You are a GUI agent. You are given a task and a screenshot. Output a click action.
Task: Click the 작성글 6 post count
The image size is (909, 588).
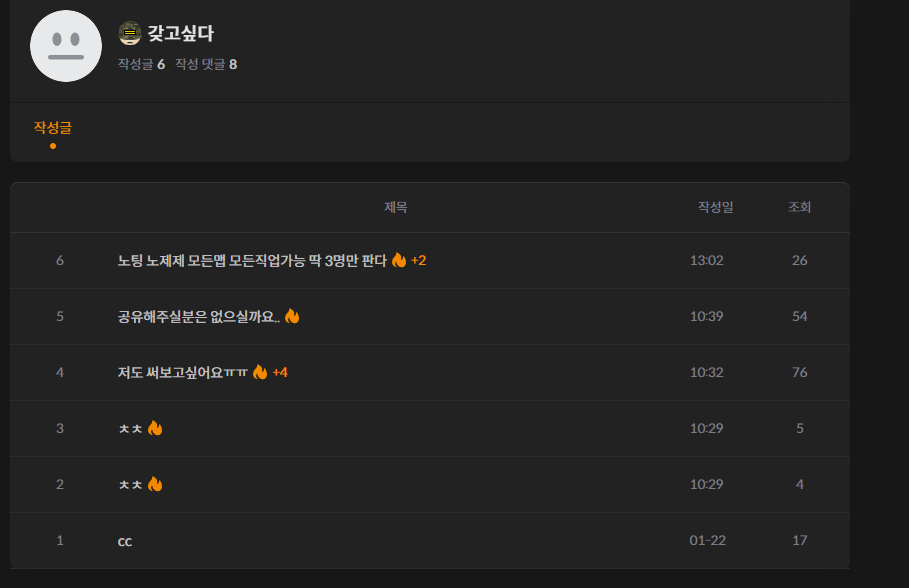coord(141,64)
